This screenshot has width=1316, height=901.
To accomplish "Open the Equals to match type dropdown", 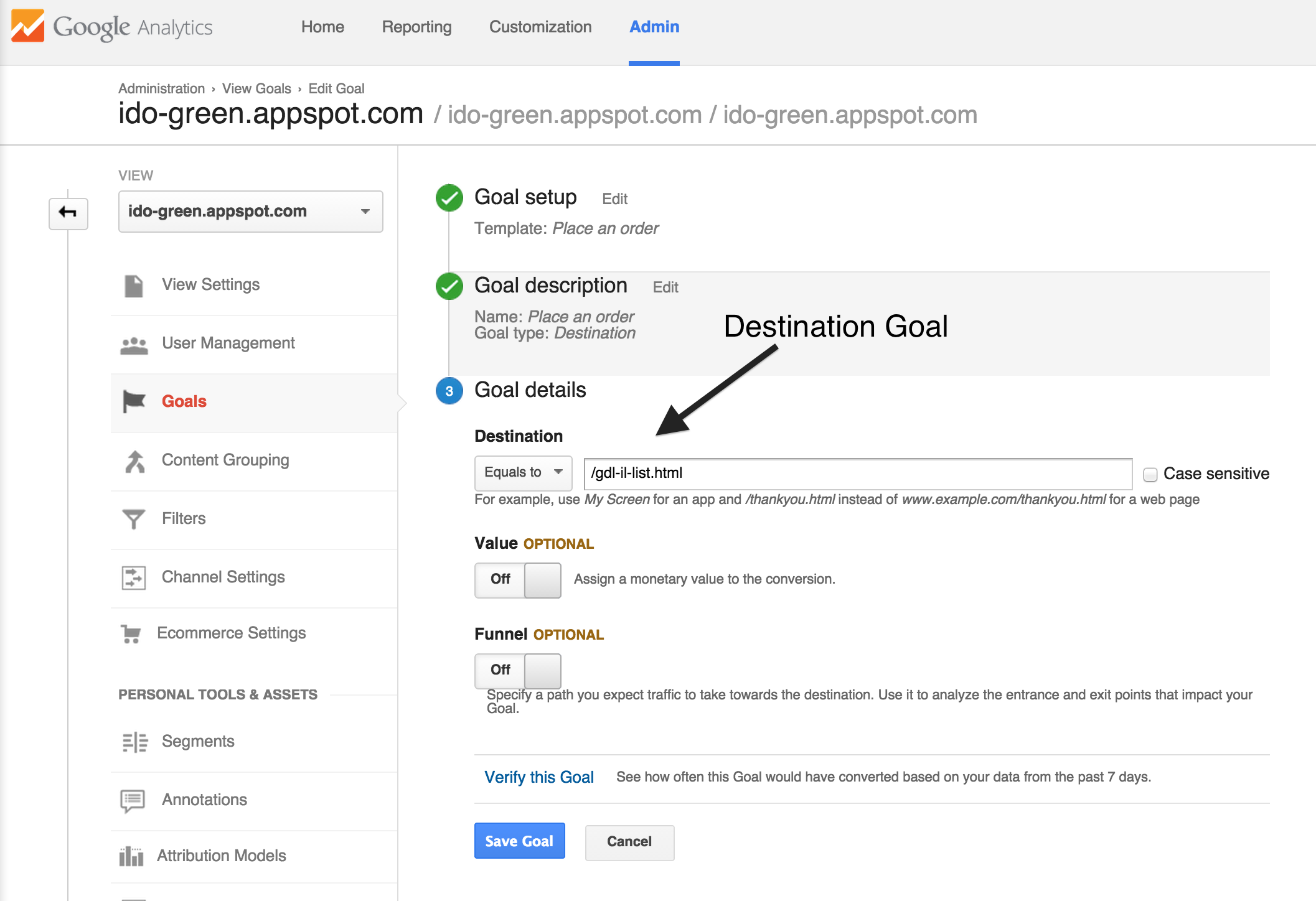I will point(523,473).
